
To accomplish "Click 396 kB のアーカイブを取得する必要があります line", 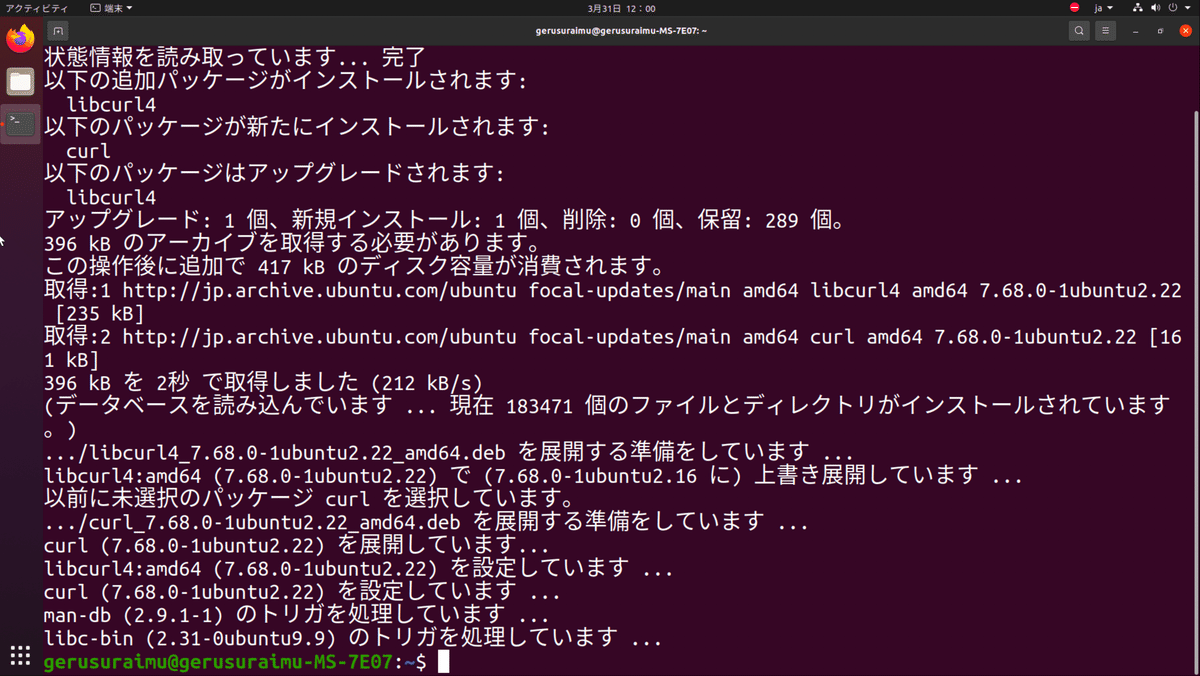I will 292,244.
